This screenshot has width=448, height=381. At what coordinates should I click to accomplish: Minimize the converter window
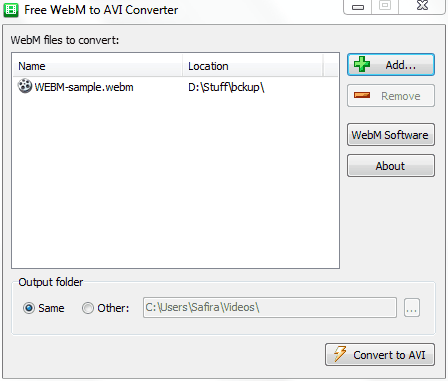(x=358, y=7)
